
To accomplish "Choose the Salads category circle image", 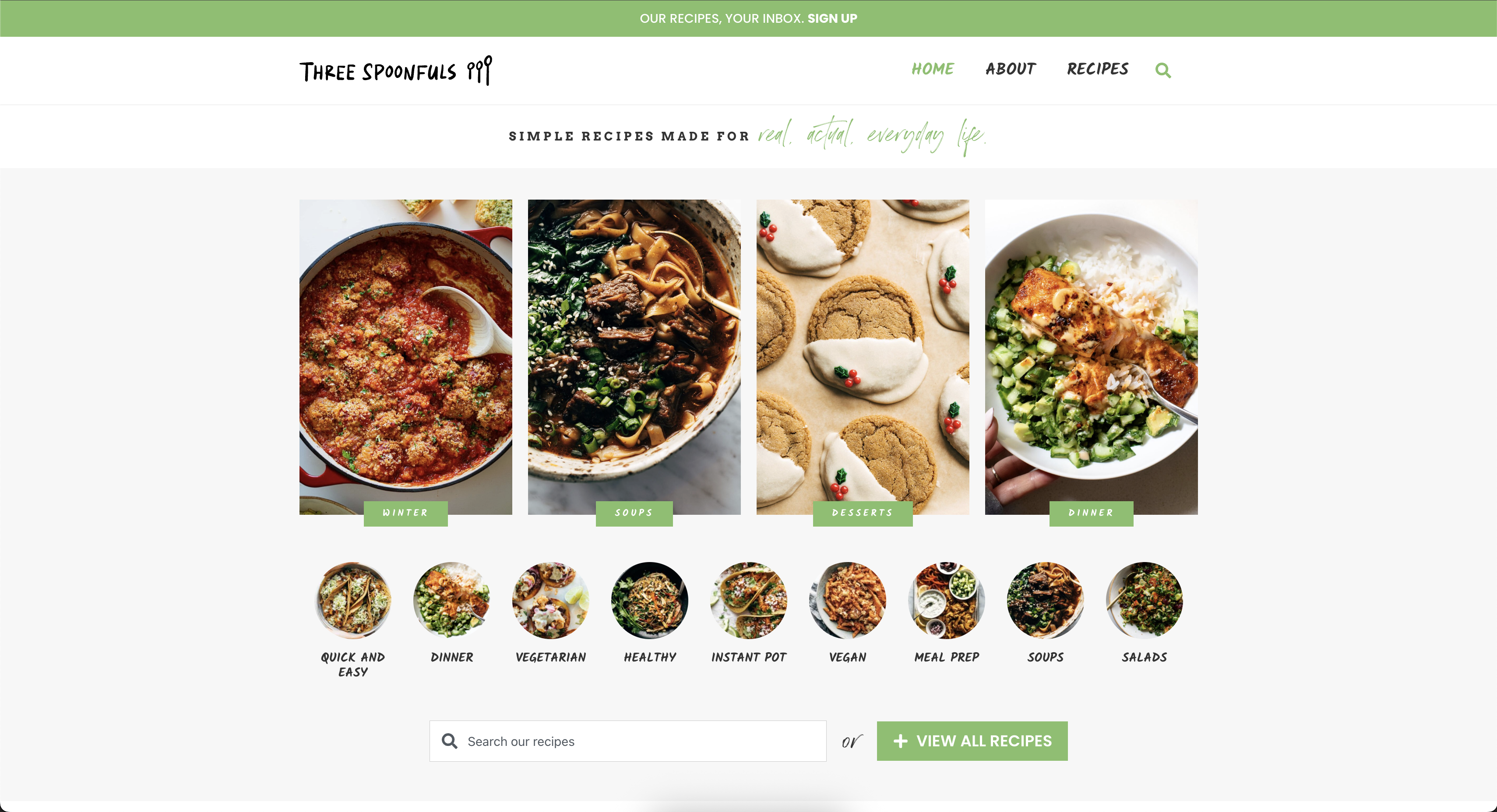I will [x=1144, y=600].
